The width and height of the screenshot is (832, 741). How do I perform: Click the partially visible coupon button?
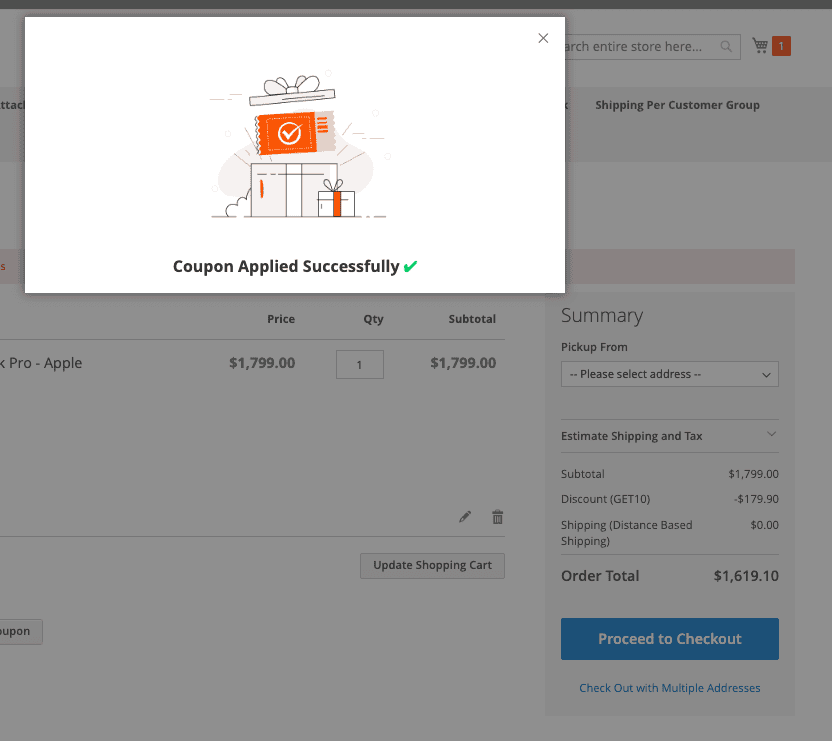[x=18, y=631]
